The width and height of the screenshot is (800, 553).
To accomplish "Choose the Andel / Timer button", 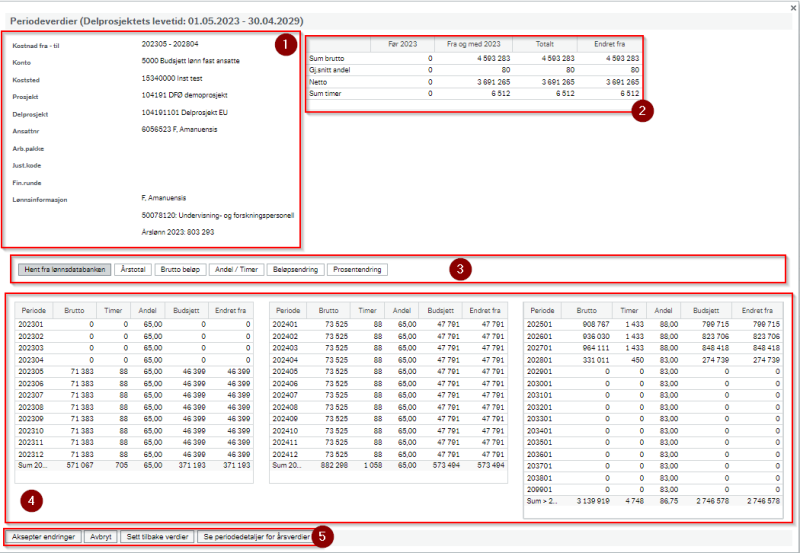I will (x=236, y=269).
